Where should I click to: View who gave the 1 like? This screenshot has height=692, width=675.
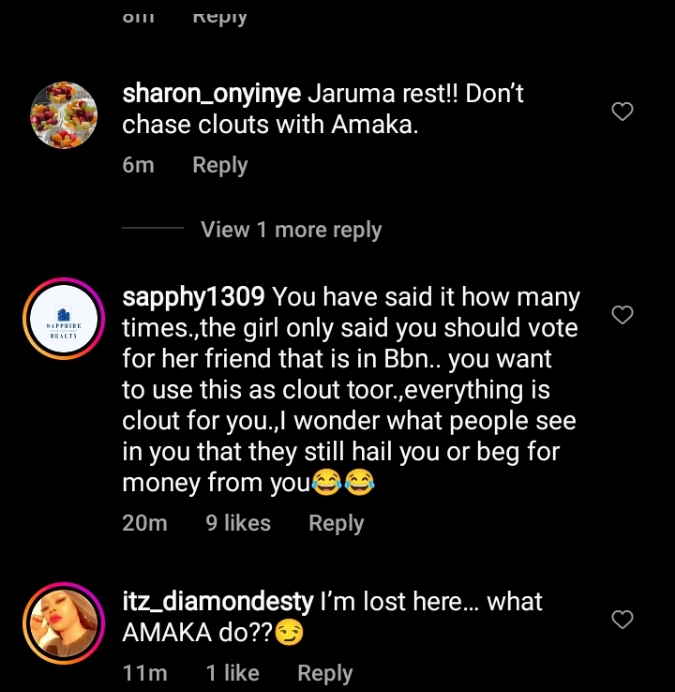(232, 673)
